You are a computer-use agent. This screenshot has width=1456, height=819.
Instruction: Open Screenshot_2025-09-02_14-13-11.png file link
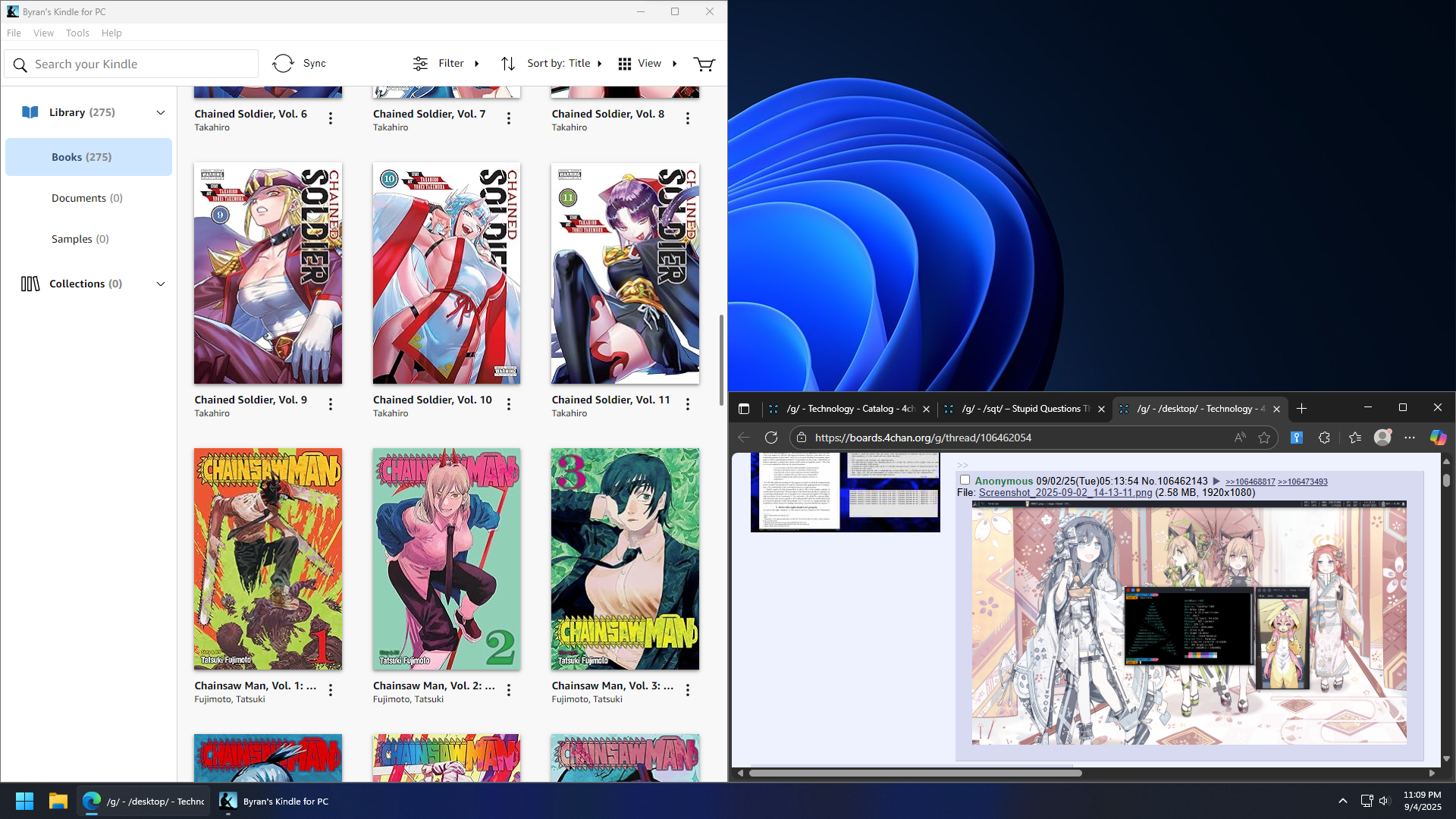[x=1065, y=493]
